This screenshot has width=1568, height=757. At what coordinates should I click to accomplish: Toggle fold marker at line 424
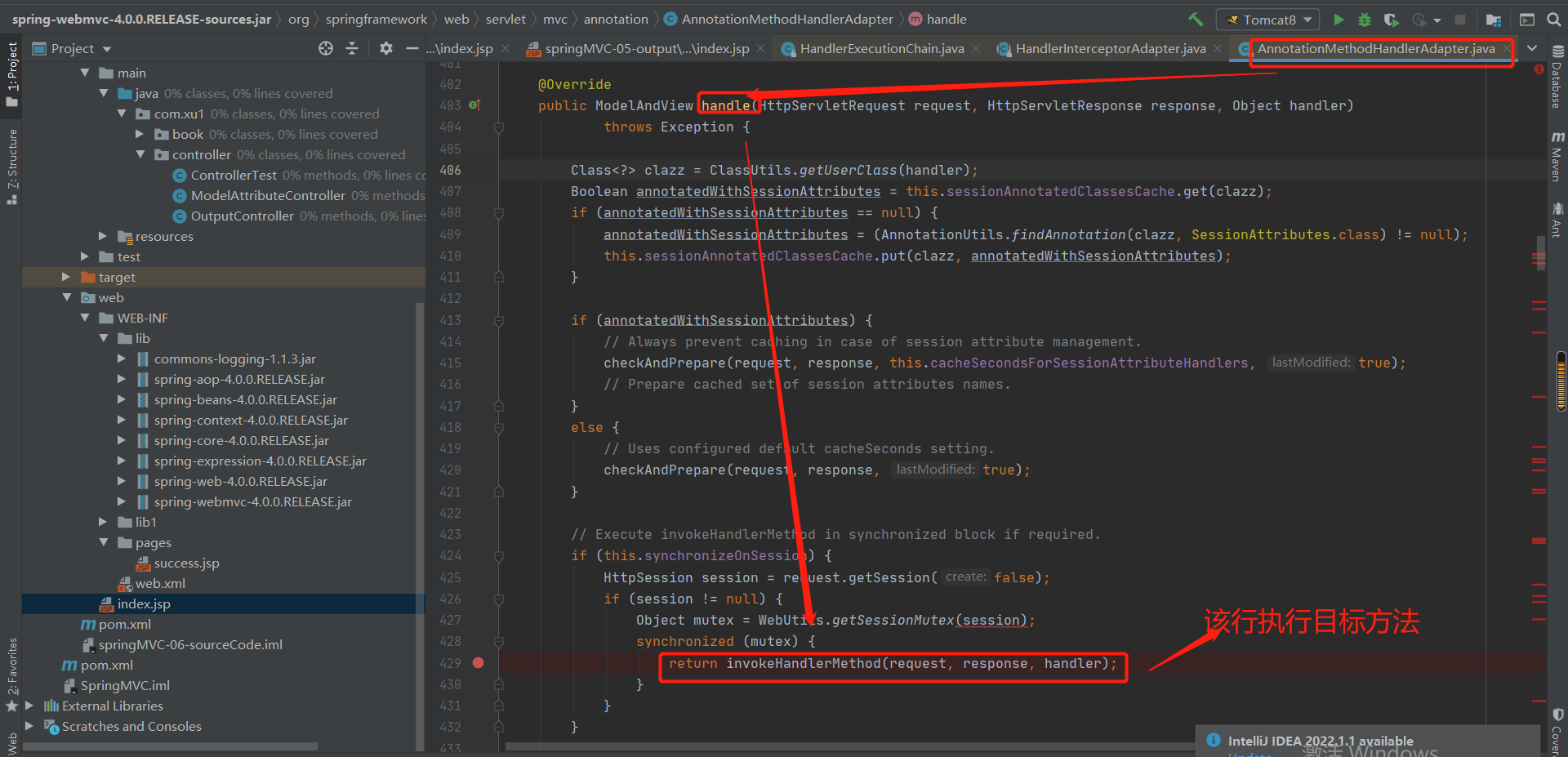pyautogui.click(x=498, y=556)
